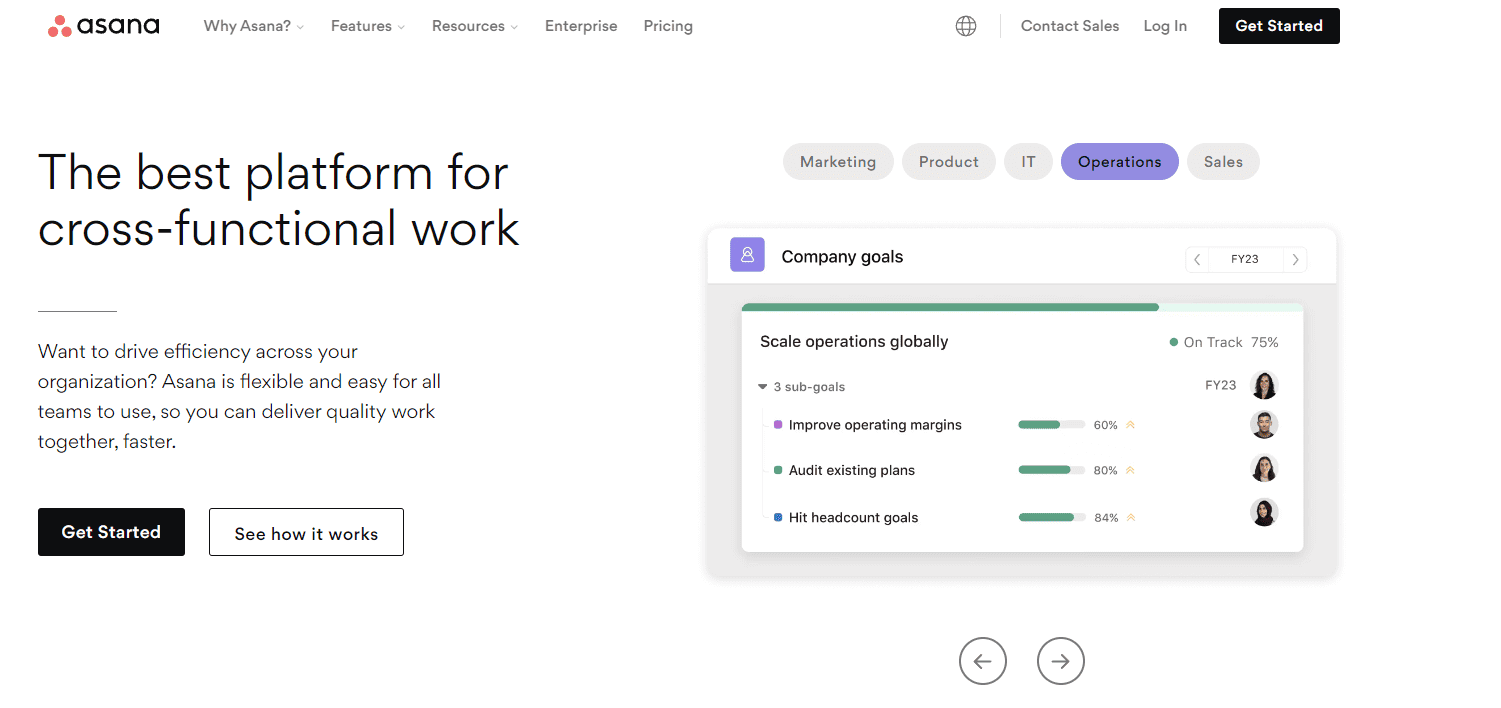Screen dimensions: 1501x708
Task: Click the Company goals heading
Action: coord(842,257)
